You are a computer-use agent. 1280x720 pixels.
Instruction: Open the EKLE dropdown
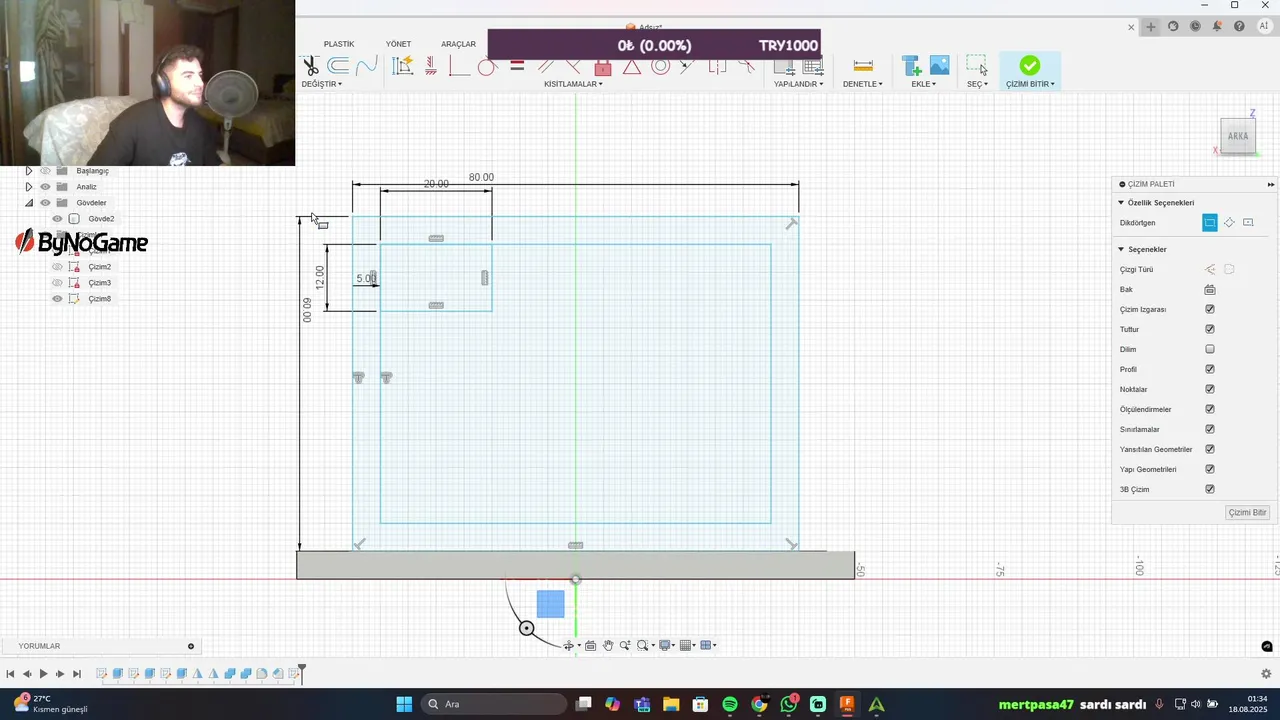924,84
